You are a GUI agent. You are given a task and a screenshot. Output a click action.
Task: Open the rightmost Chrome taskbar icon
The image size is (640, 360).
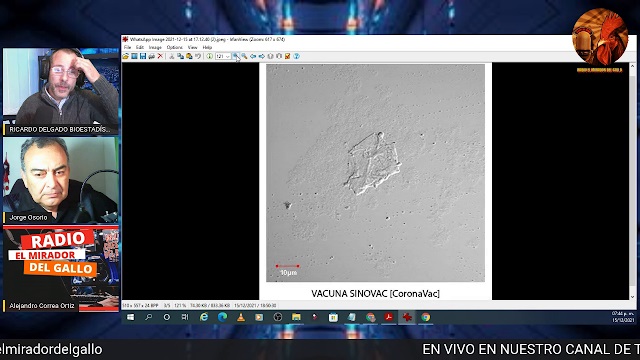point(426,317)
